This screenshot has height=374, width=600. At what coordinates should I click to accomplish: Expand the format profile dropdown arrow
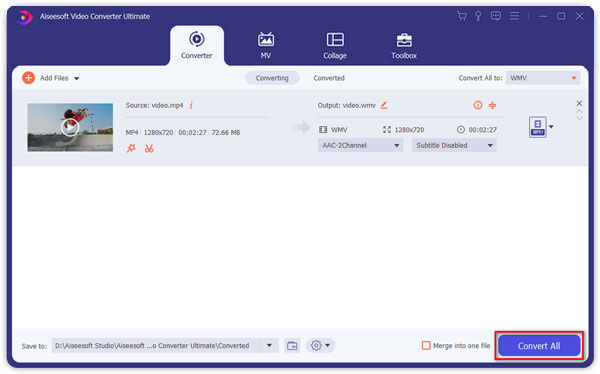pyautogui.click(x=551, y=127)
